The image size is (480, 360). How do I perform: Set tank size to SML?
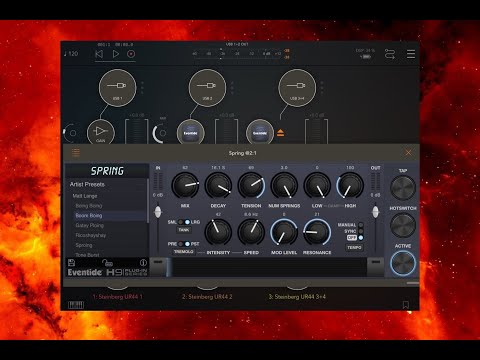tap(180, 222)
